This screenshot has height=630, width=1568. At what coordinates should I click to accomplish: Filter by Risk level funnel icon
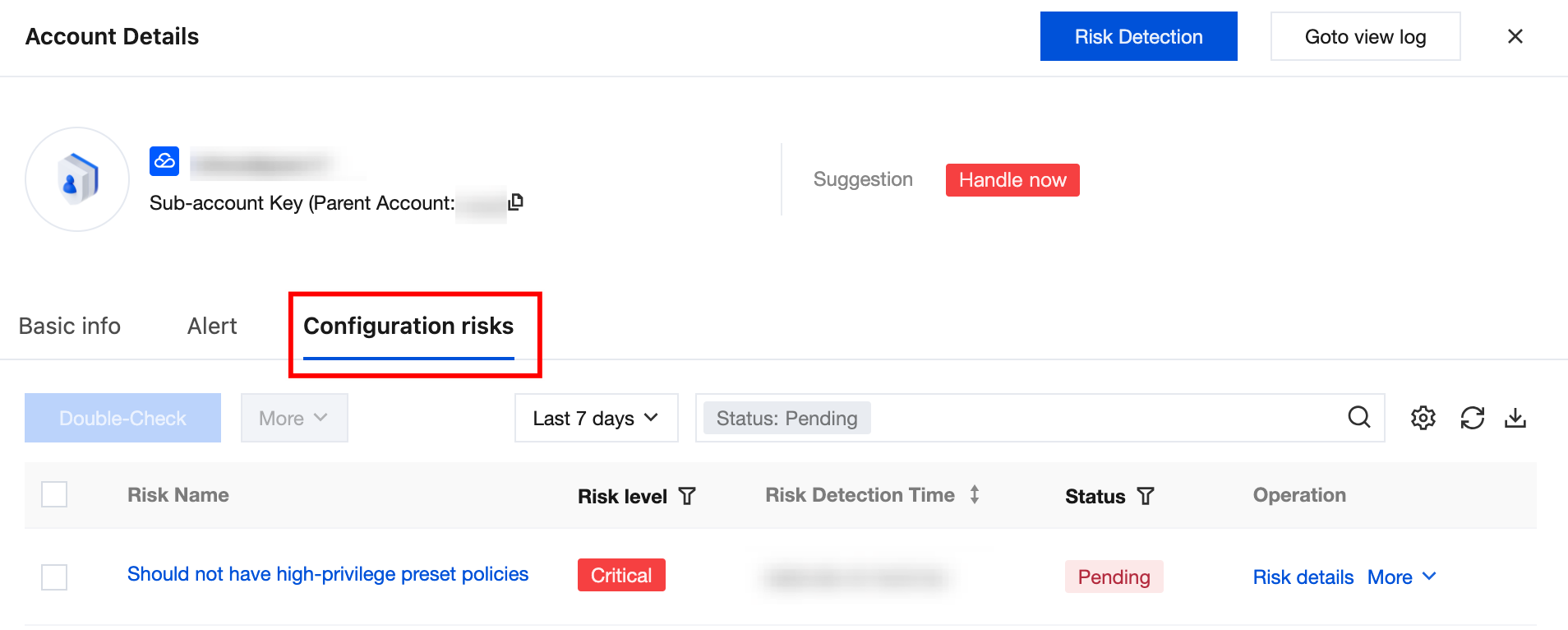[x=687, y=496]
